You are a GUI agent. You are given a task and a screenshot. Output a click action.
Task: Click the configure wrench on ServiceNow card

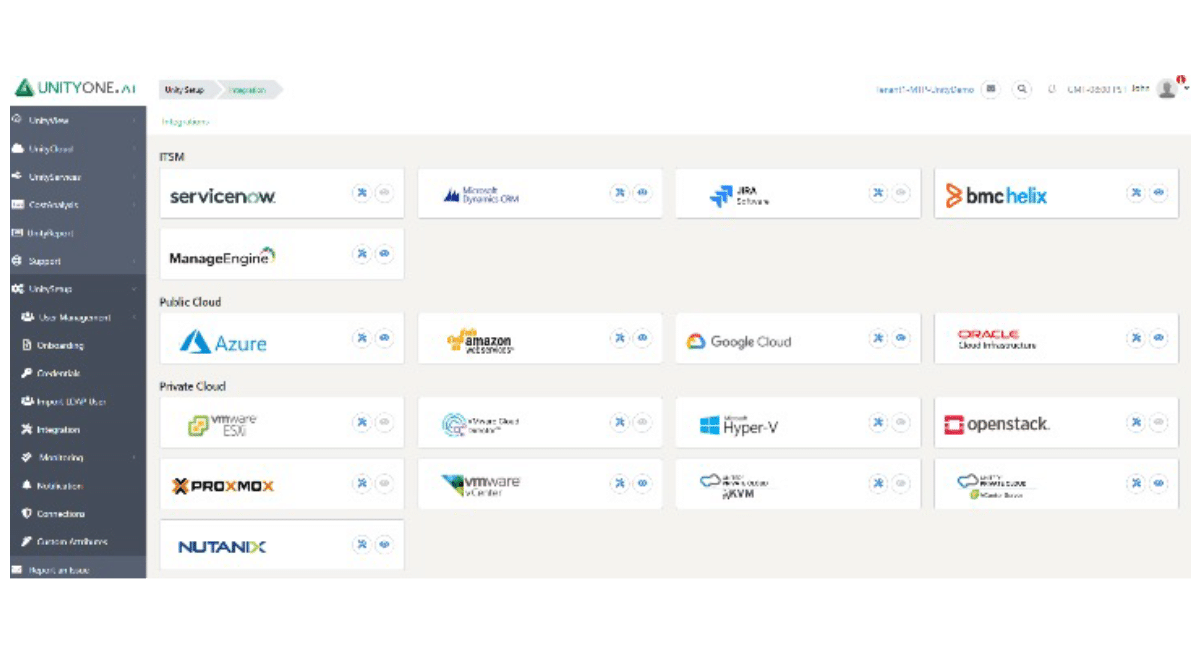tap(361, 193)
